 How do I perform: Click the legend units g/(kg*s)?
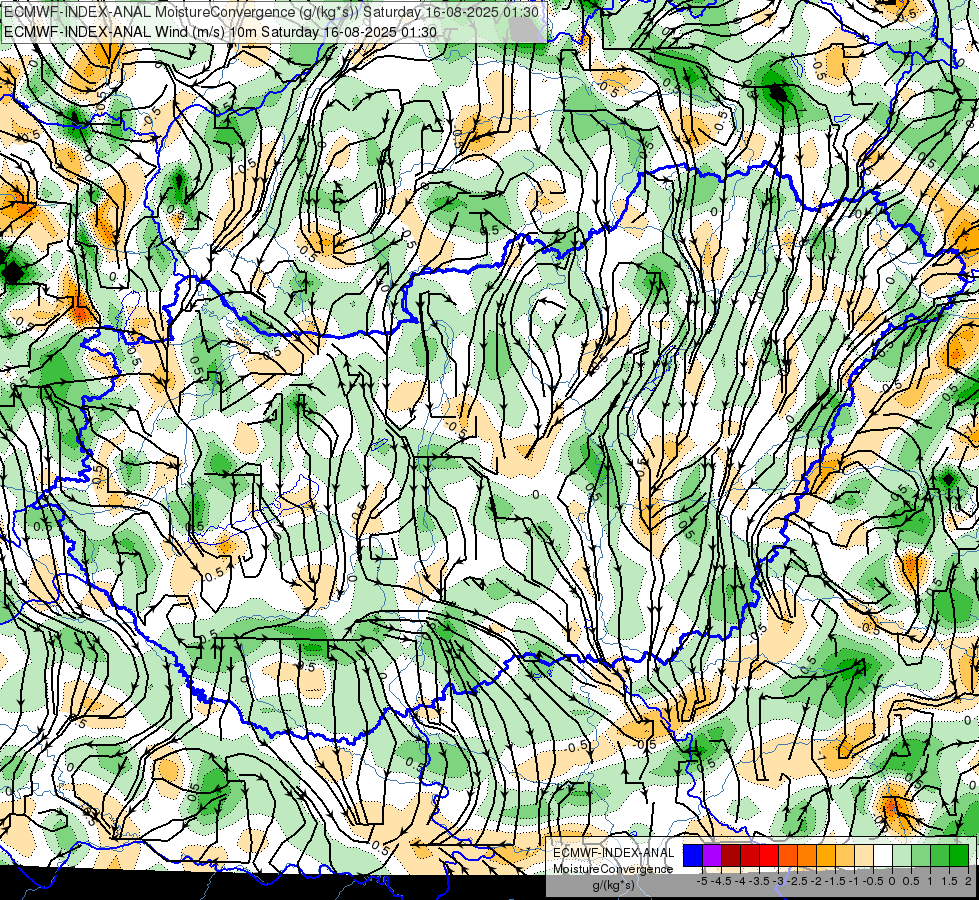(x=613, y=886)
